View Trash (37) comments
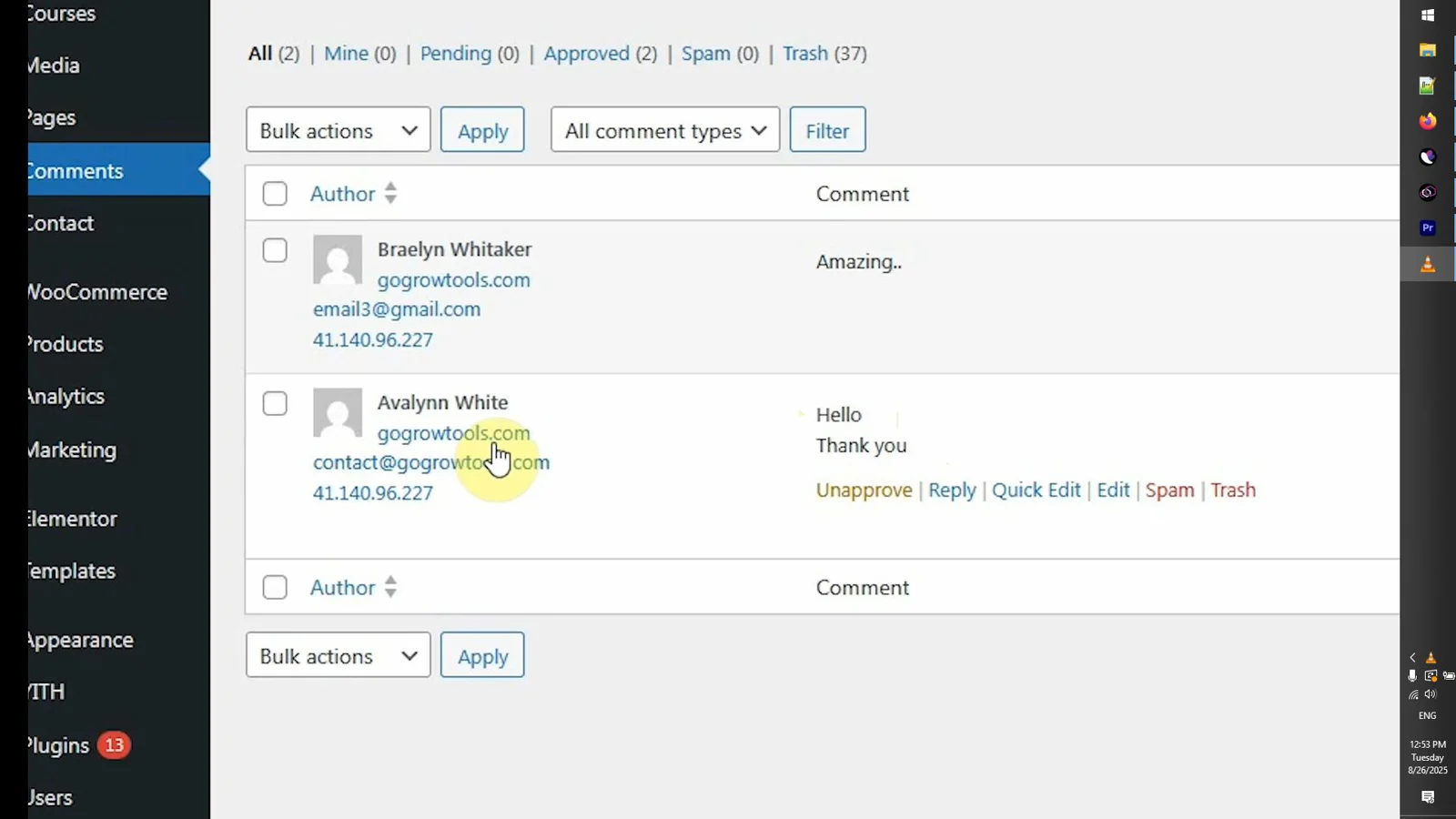 [824, 54]
